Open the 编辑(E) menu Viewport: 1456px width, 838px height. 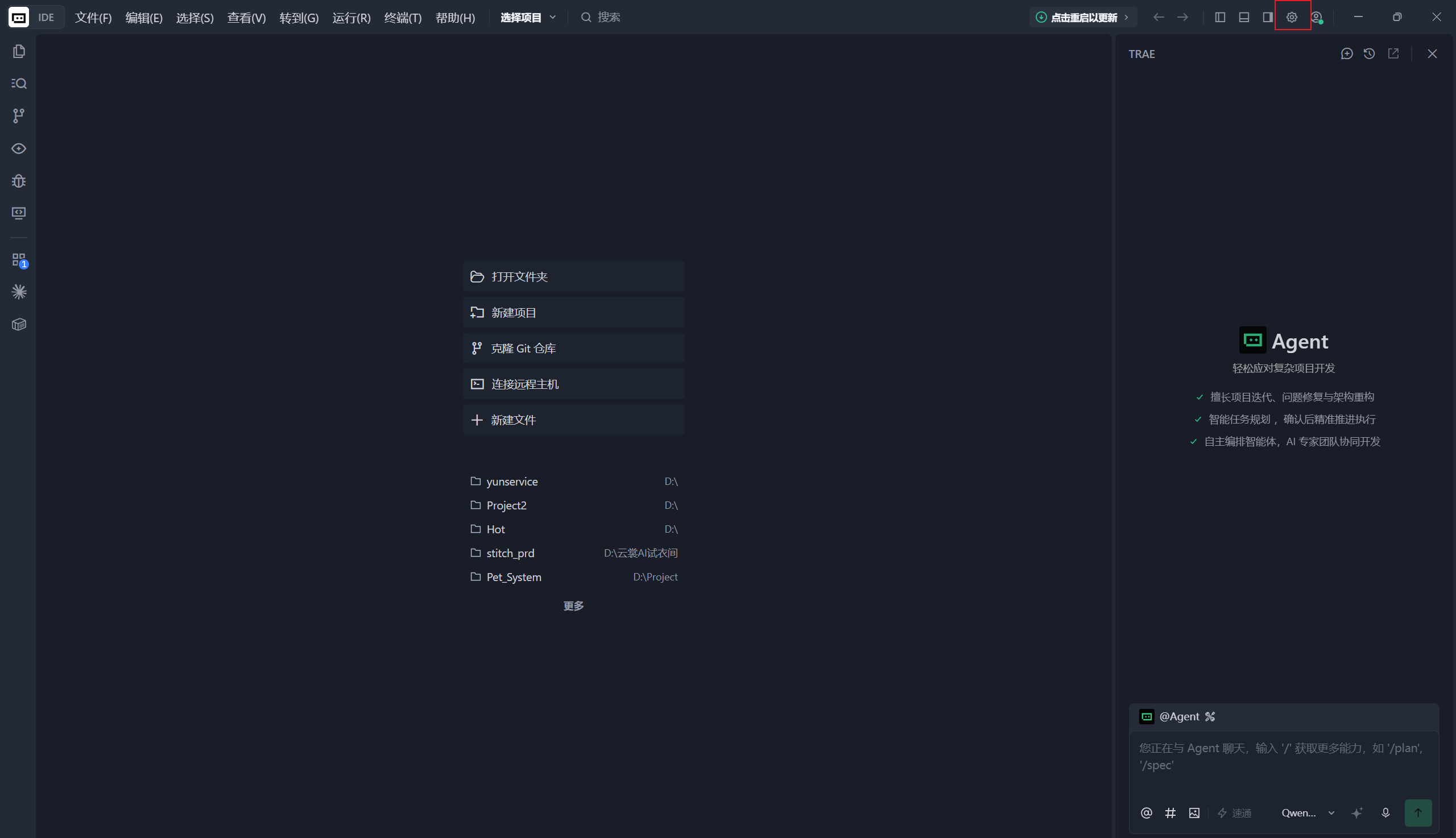(144, 17)
